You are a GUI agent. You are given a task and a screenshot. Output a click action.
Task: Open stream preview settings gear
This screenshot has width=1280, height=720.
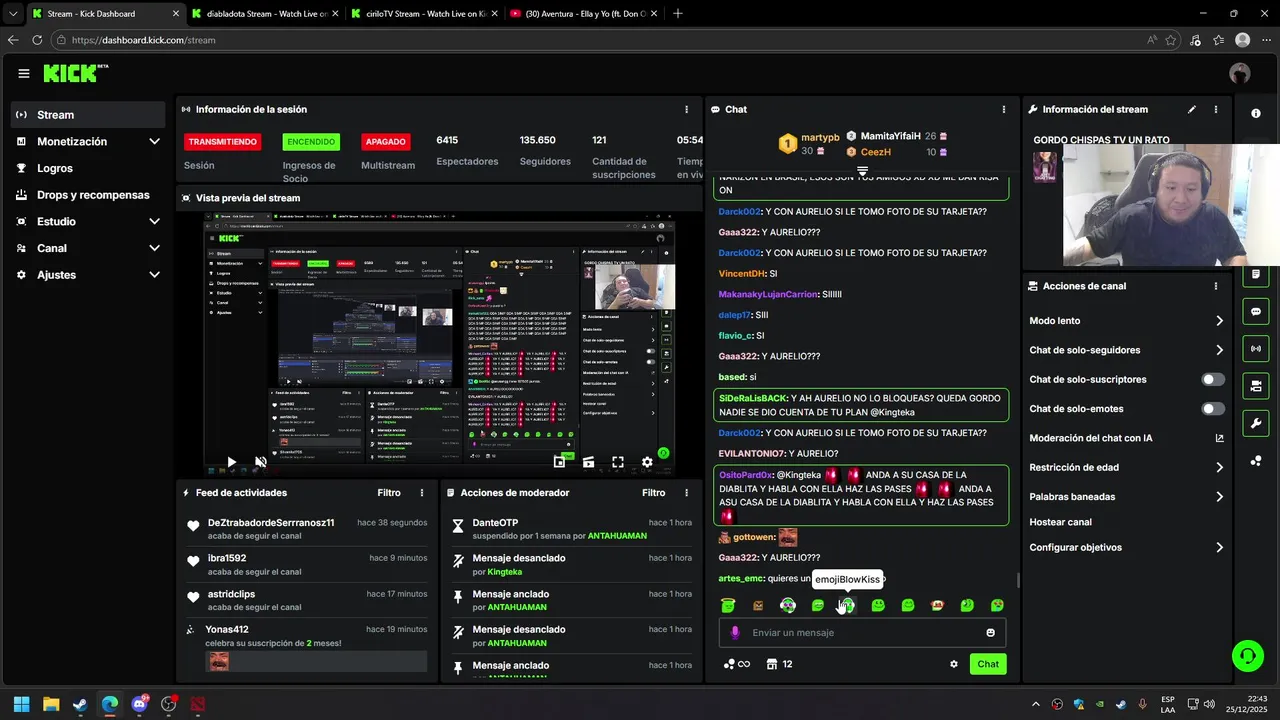point(647,462)
